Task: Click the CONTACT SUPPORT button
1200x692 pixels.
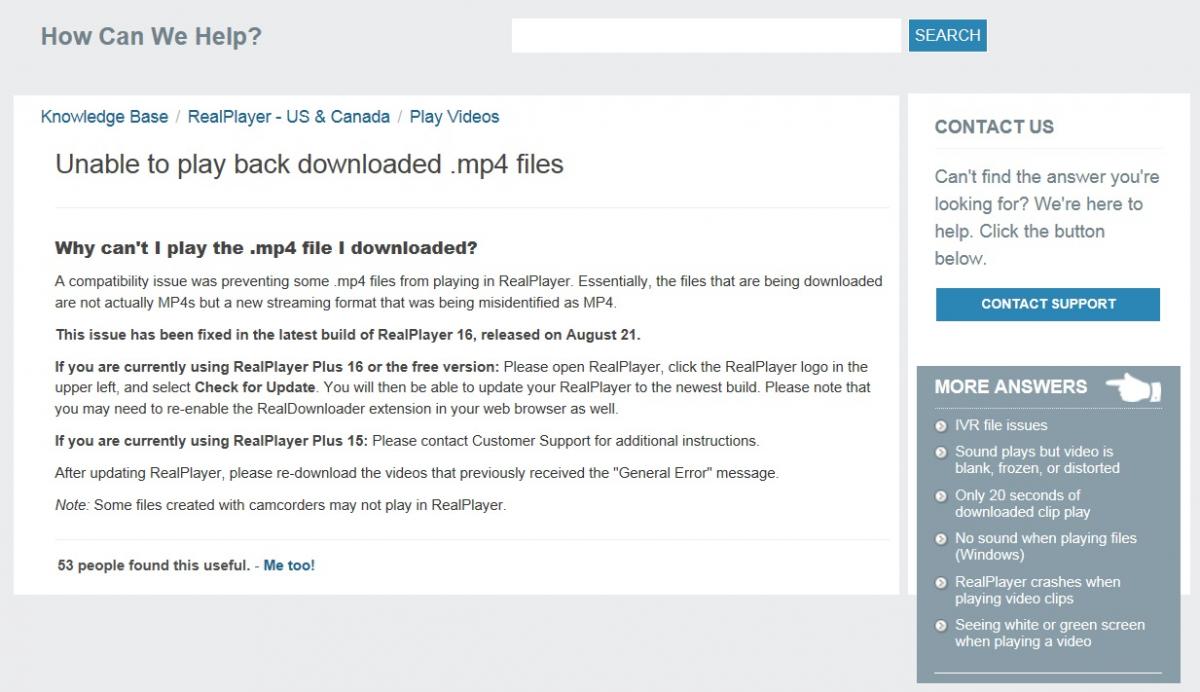Action: tap(1048, 304)
